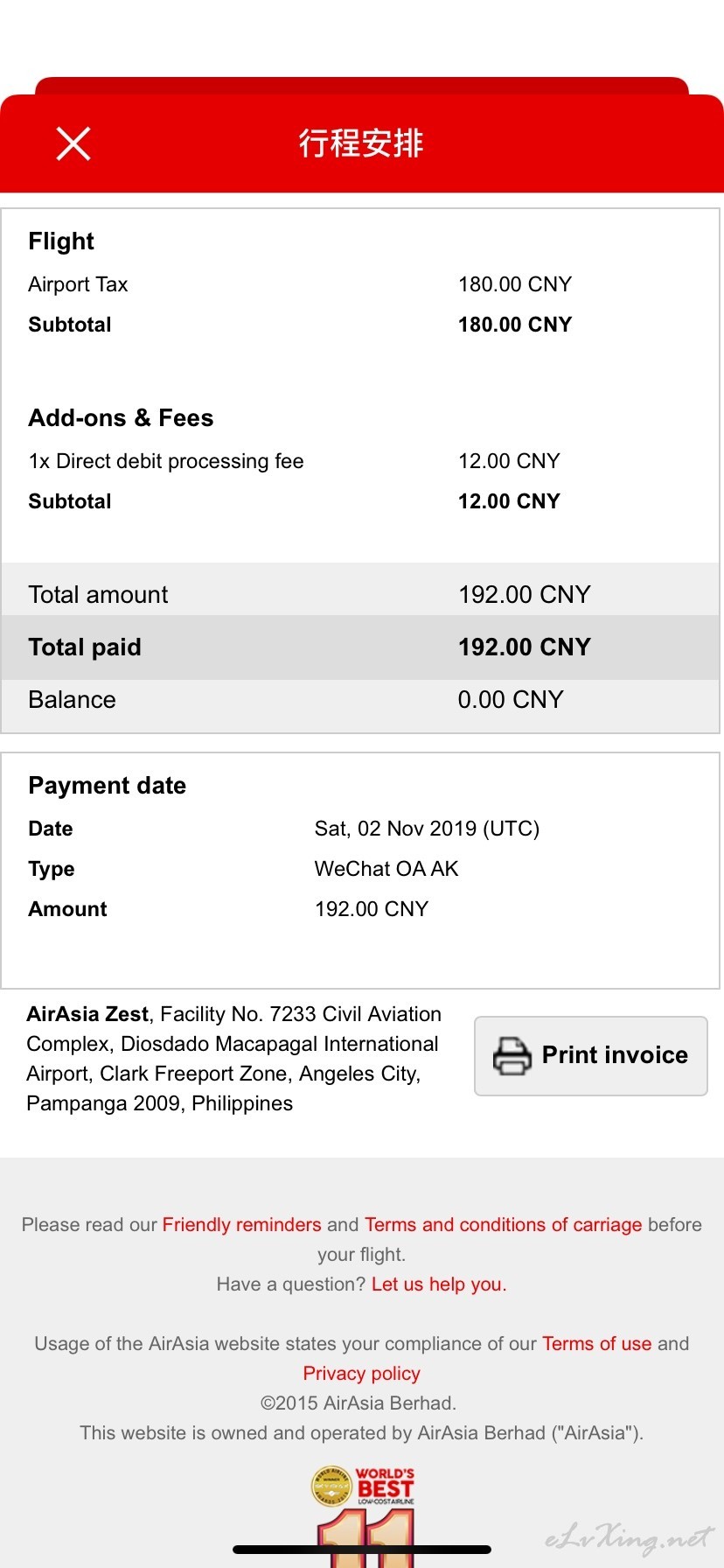This screenshot has height=1568, width=724.
Task: Close the itinerary panel with the X icon
Action: point(73,143)
